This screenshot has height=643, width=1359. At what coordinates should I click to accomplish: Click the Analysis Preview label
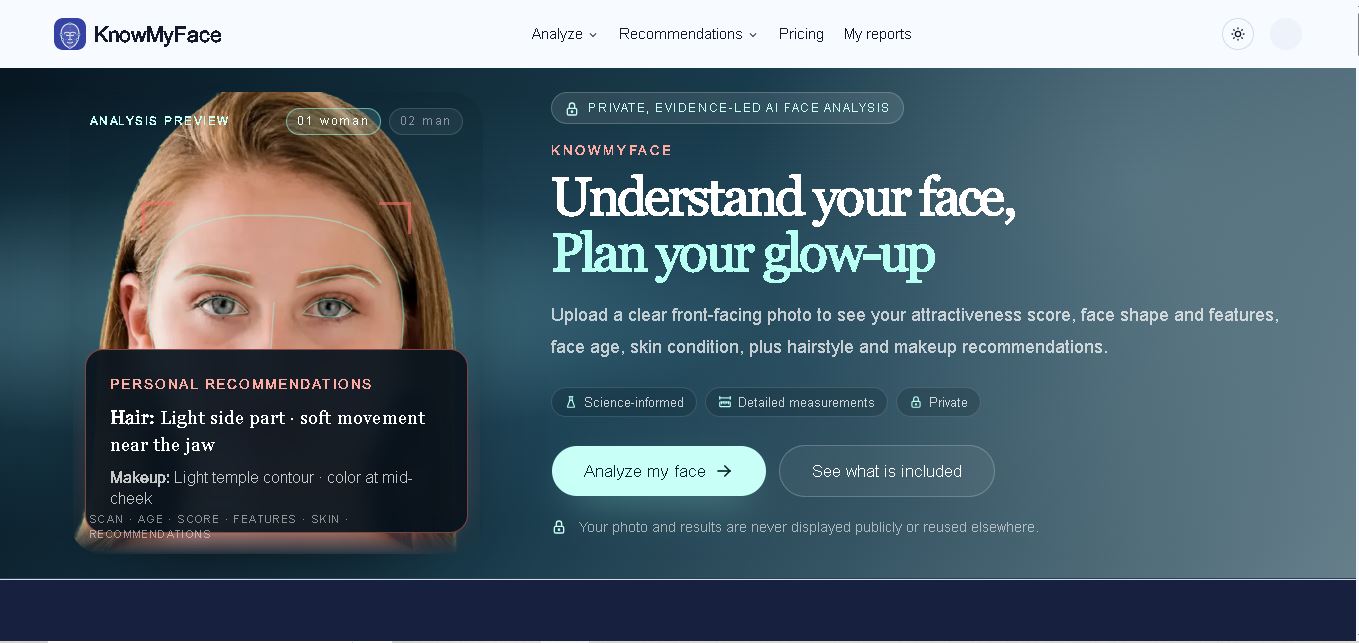click(x=160, y=121)
